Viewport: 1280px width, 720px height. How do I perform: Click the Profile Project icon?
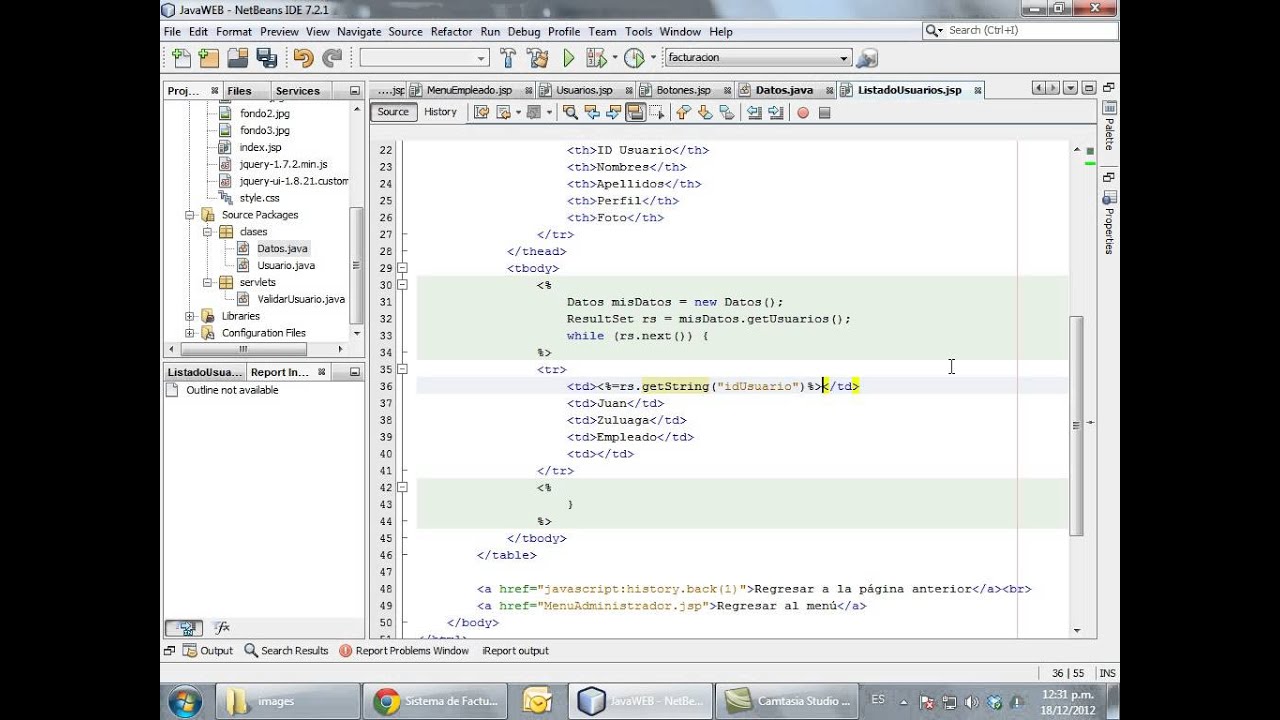click(x=634, y=58)
